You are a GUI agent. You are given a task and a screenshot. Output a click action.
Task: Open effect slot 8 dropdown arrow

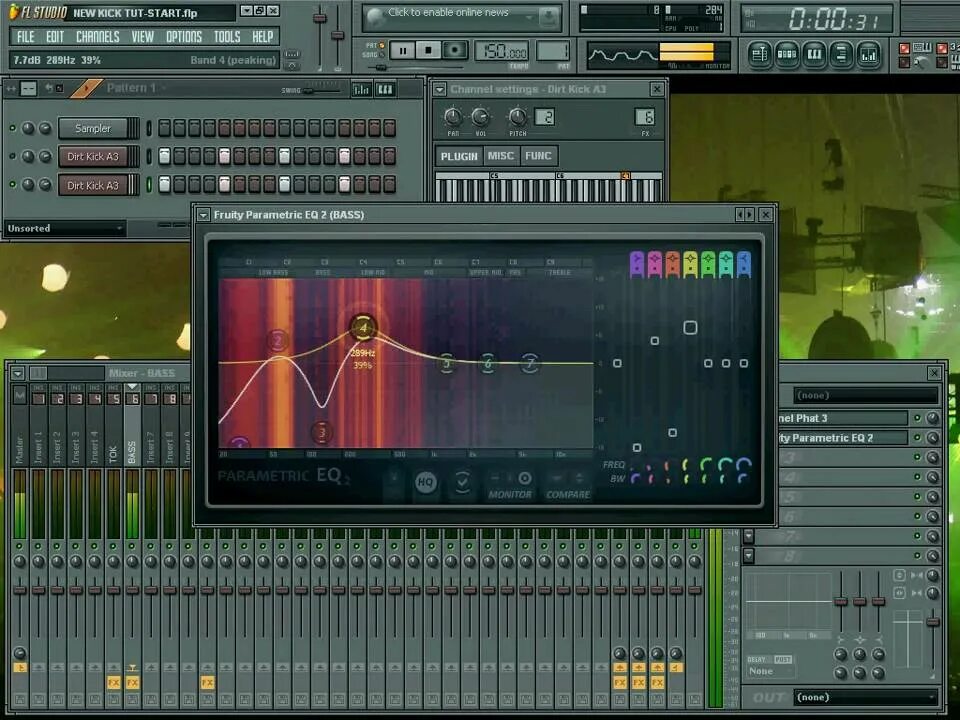pos(748,555)
